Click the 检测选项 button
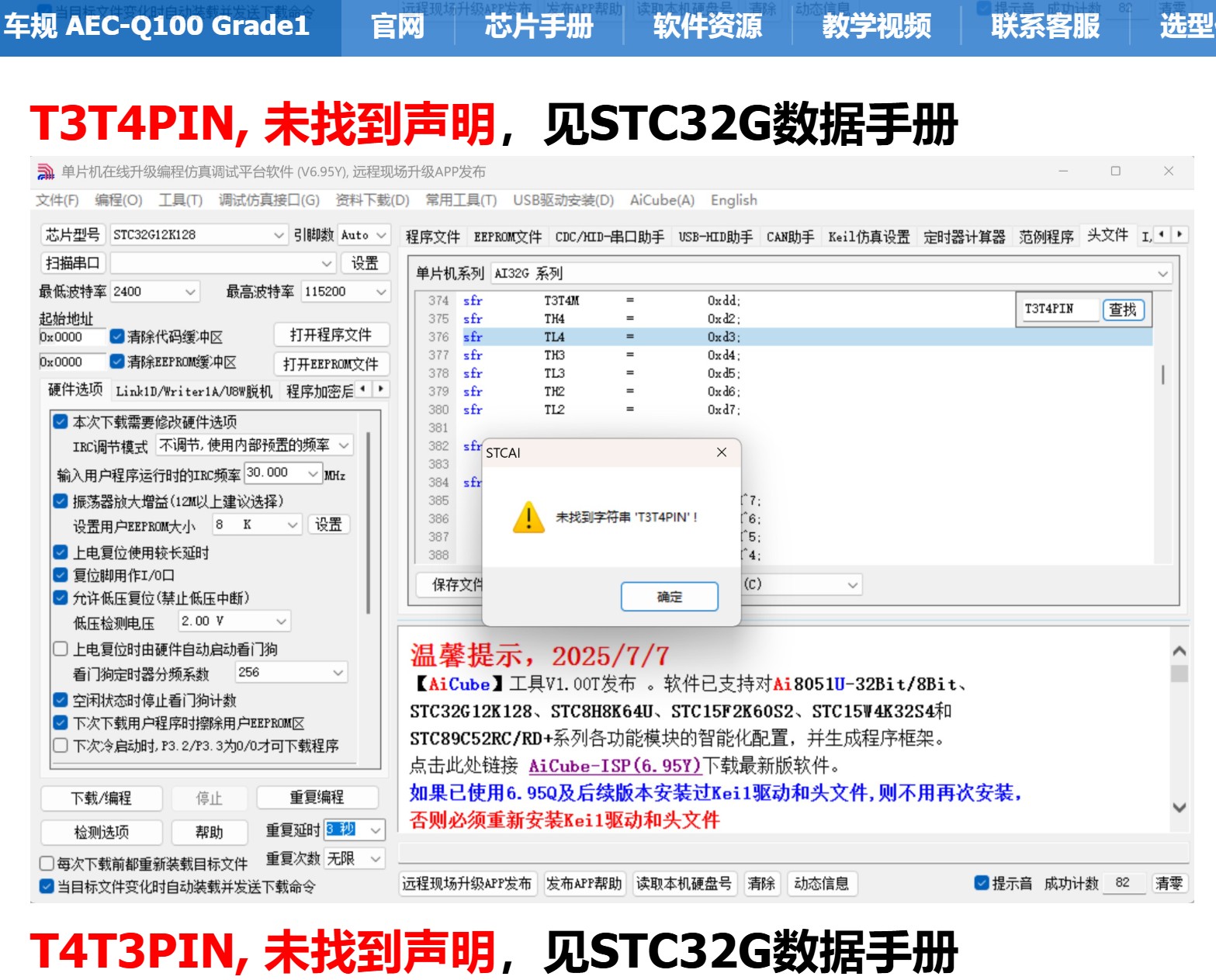The image size is (1216, 980). click(x=101, y=832)
